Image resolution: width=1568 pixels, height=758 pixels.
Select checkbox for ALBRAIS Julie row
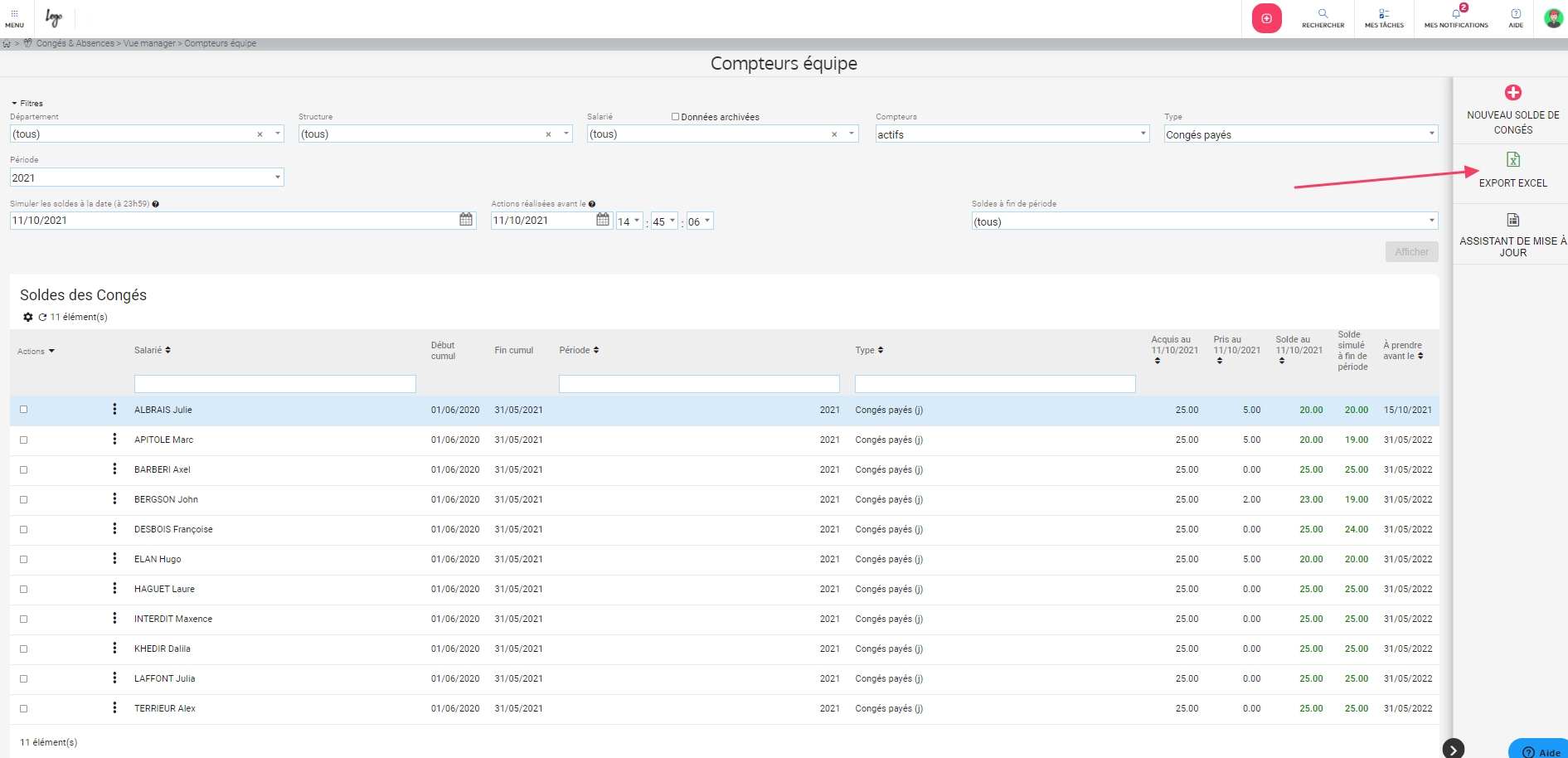(x=24, y=410)
